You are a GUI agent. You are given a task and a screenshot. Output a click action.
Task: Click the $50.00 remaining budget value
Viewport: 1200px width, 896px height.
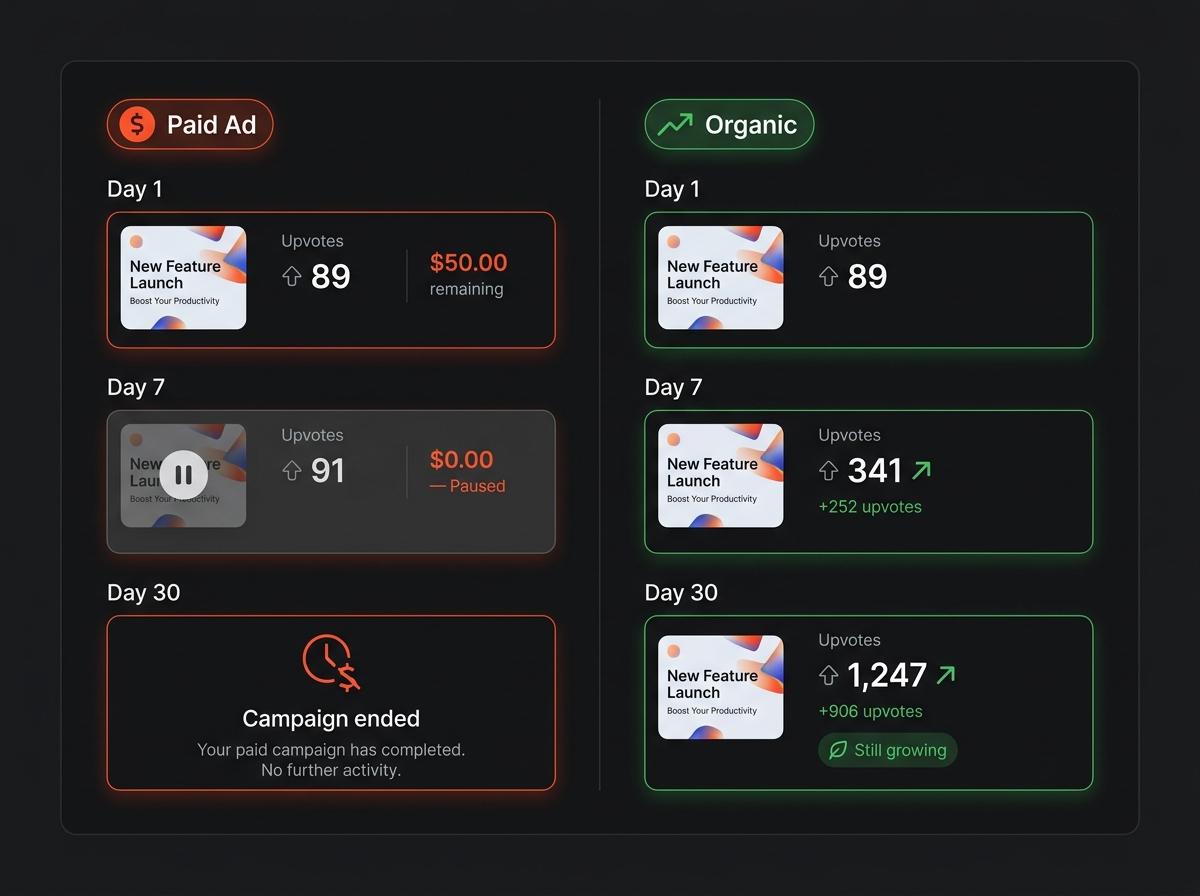click(x=469, y=263)
